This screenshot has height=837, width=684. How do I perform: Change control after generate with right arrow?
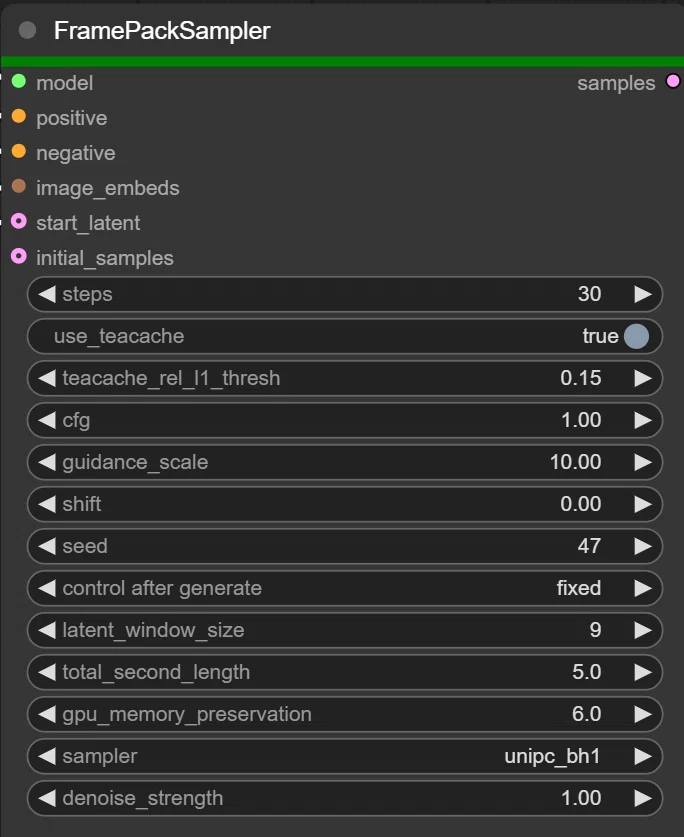click(643, 588)
